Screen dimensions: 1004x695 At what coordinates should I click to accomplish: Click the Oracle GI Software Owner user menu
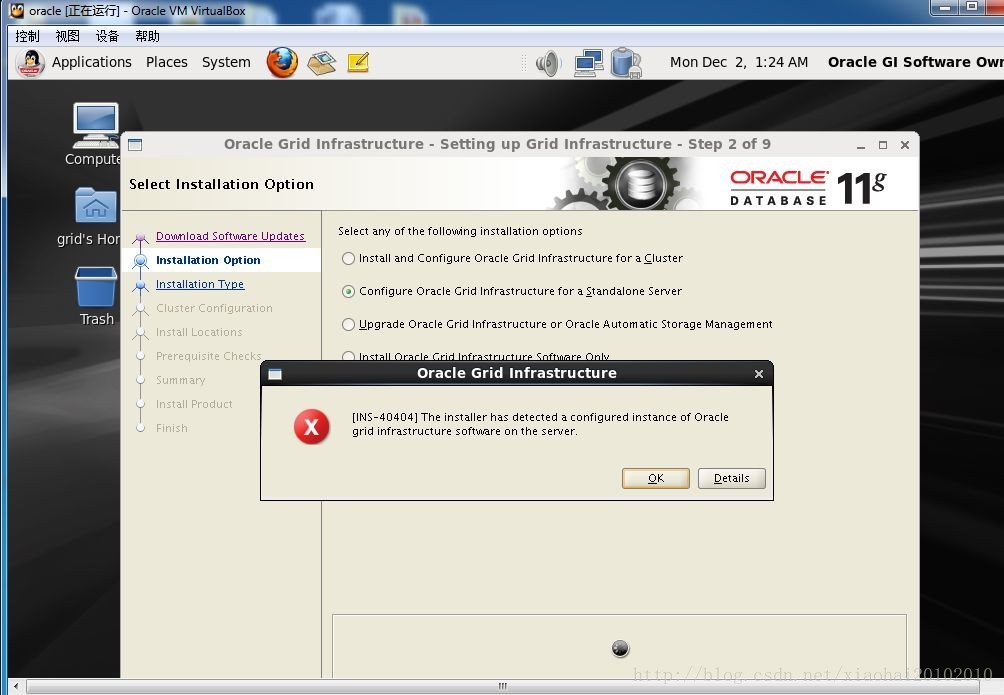916,62
